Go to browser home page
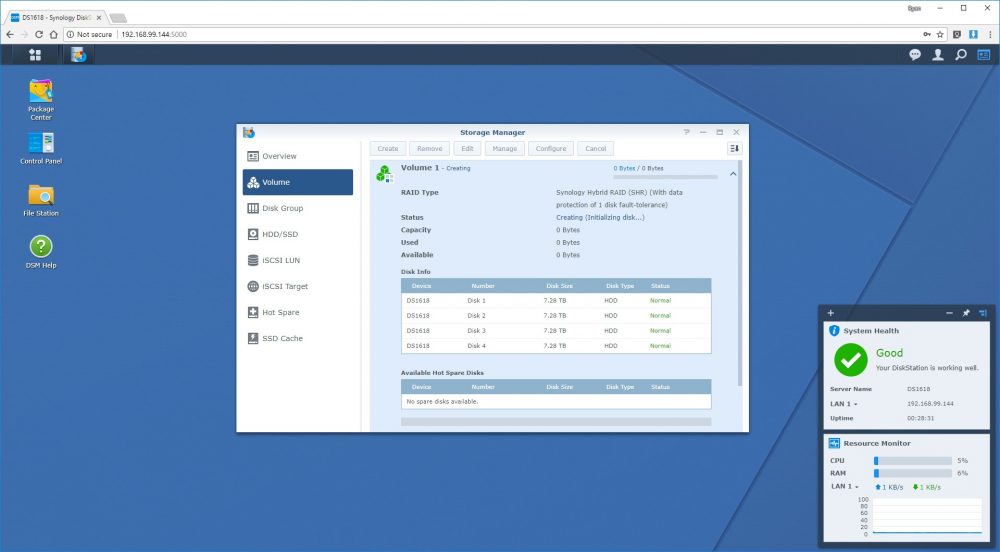This screenshot has height=552, width=1000. pos(54,34)
